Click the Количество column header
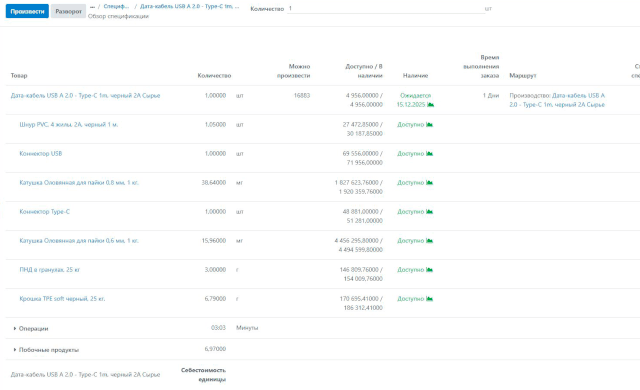Screen dimensions: 640x390 point(214,75)
